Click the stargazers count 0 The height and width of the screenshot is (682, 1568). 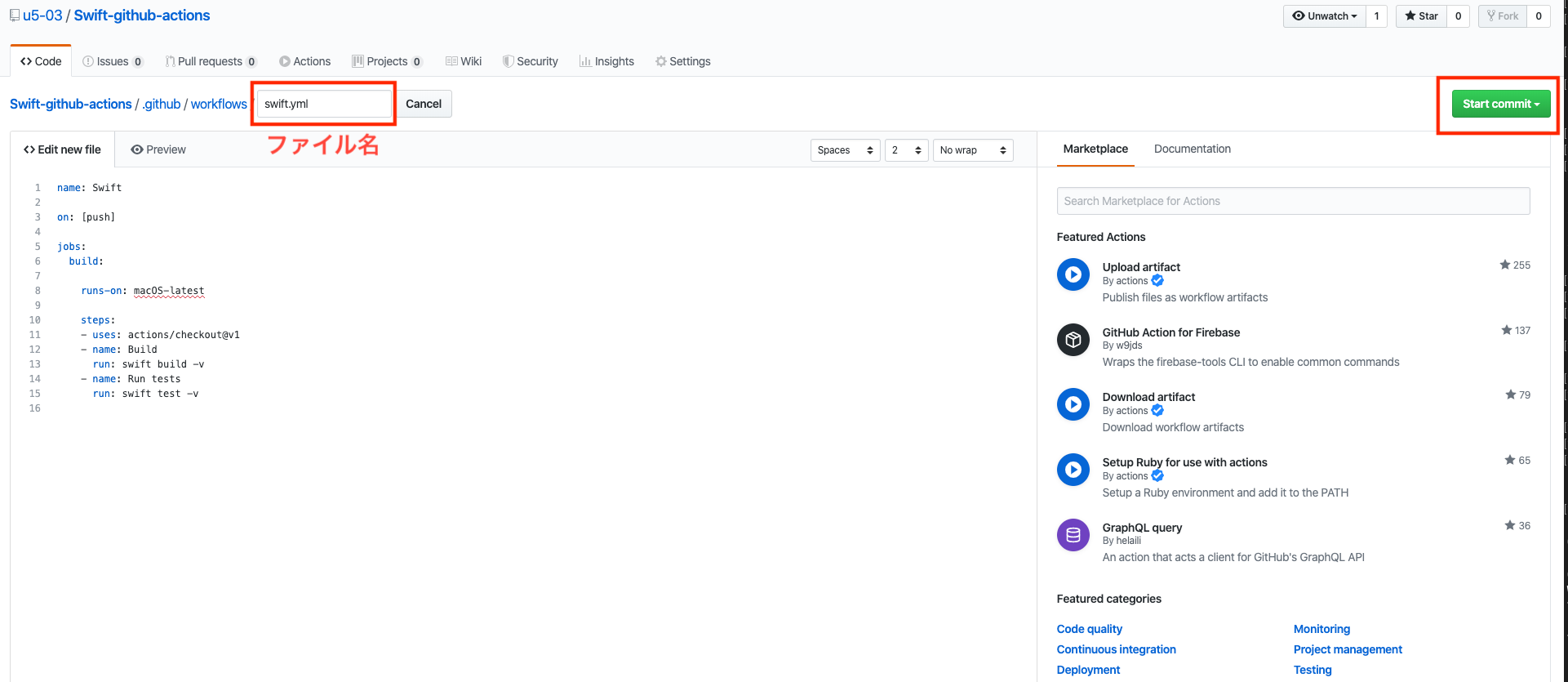click(x=1458, y=16)
